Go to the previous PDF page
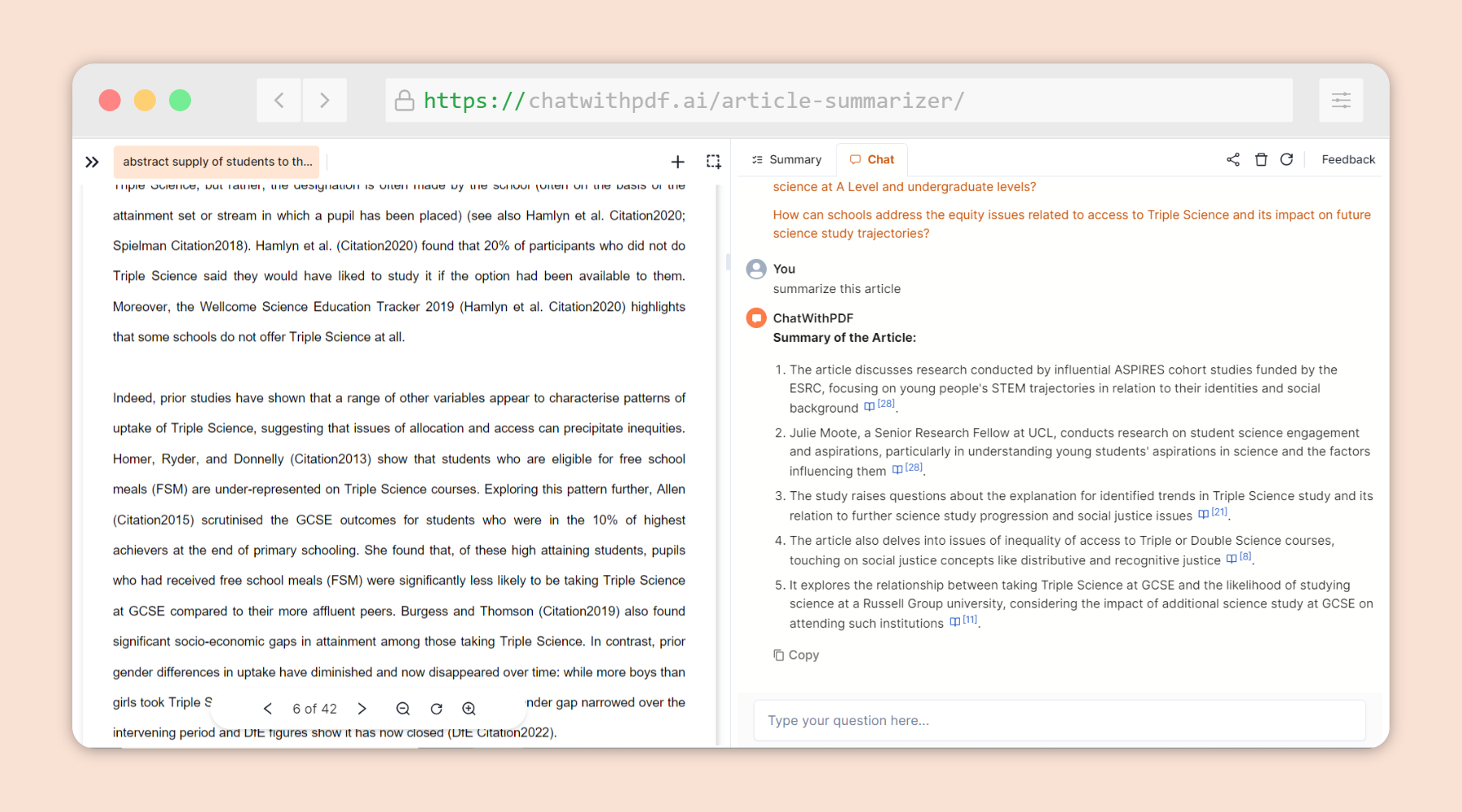The height and width of the screenshot is (812, 1462). coord(268,708)
